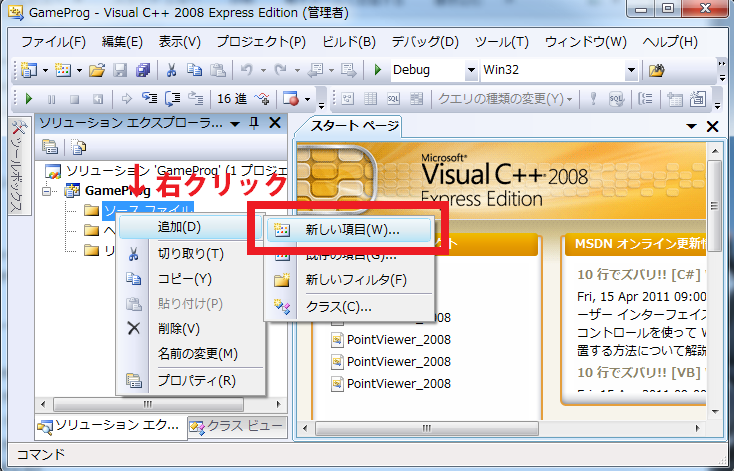734x471 pixels.
Task: Open the Win32 platform dropdown
Action: [x=631, y=71]
